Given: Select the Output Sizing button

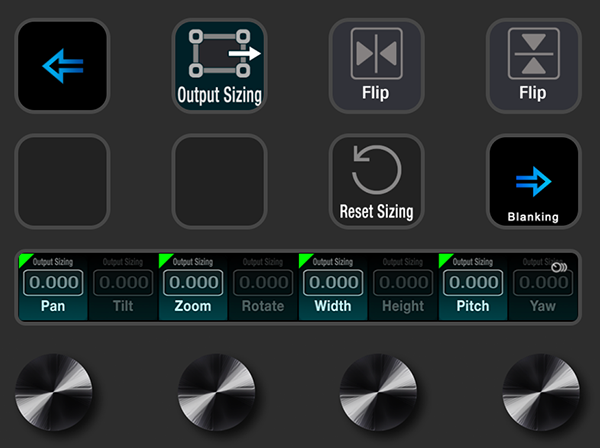Looking at the screenshot, I should pyautogui.click(x=219, y=66).
